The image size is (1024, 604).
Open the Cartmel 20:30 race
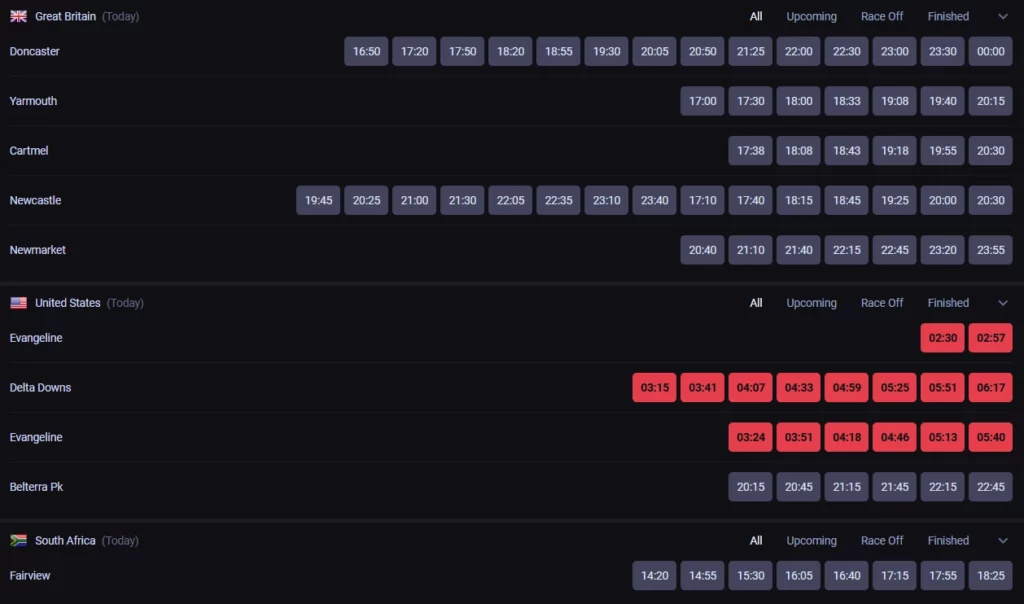(991, 151)
